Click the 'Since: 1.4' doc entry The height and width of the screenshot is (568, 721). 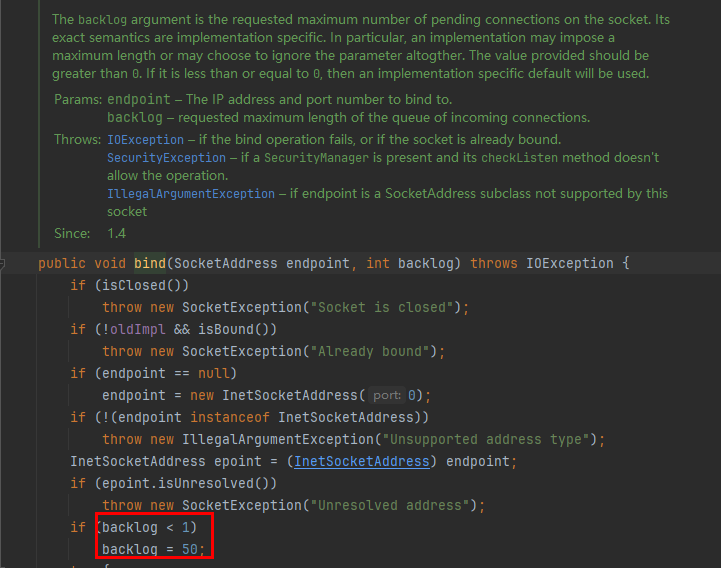point(90,234)
